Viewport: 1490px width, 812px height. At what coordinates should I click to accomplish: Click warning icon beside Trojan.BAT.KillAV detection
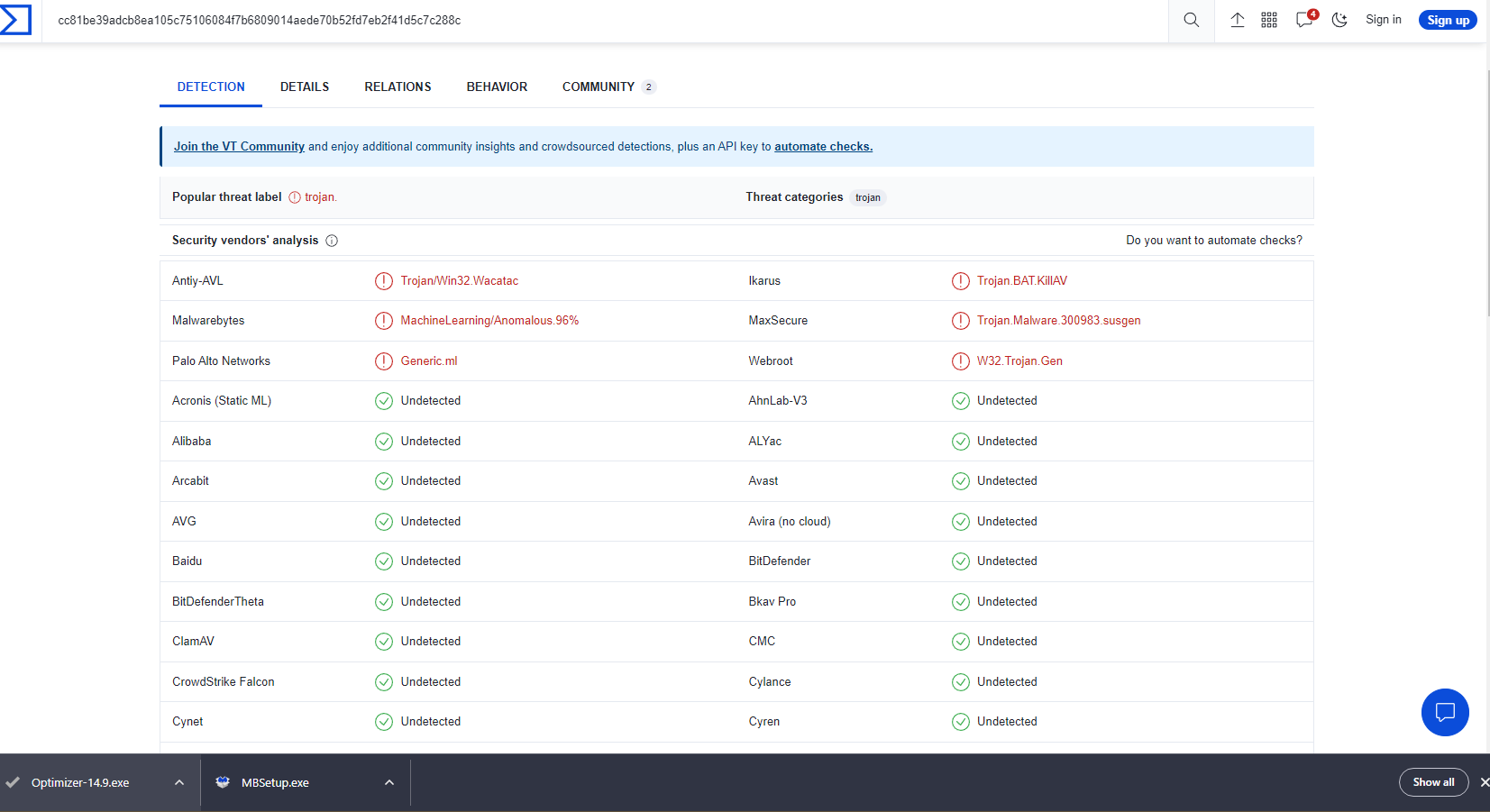[959, 280]
